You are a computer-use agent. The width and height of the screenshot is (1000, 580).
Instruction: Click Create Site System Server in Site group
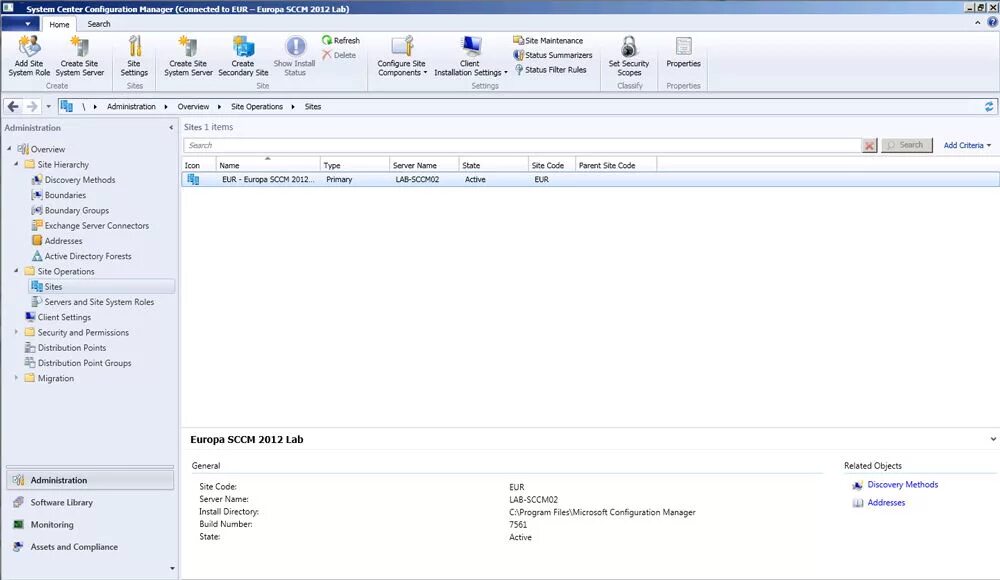click(188, 56)
